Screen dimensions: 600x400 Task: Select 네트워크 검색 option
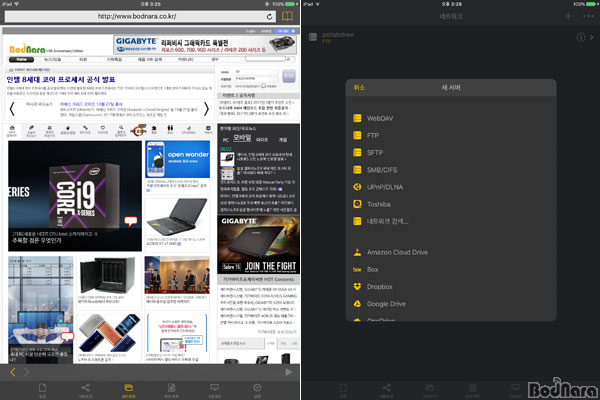pyautogui.click(x=451, y=221)
